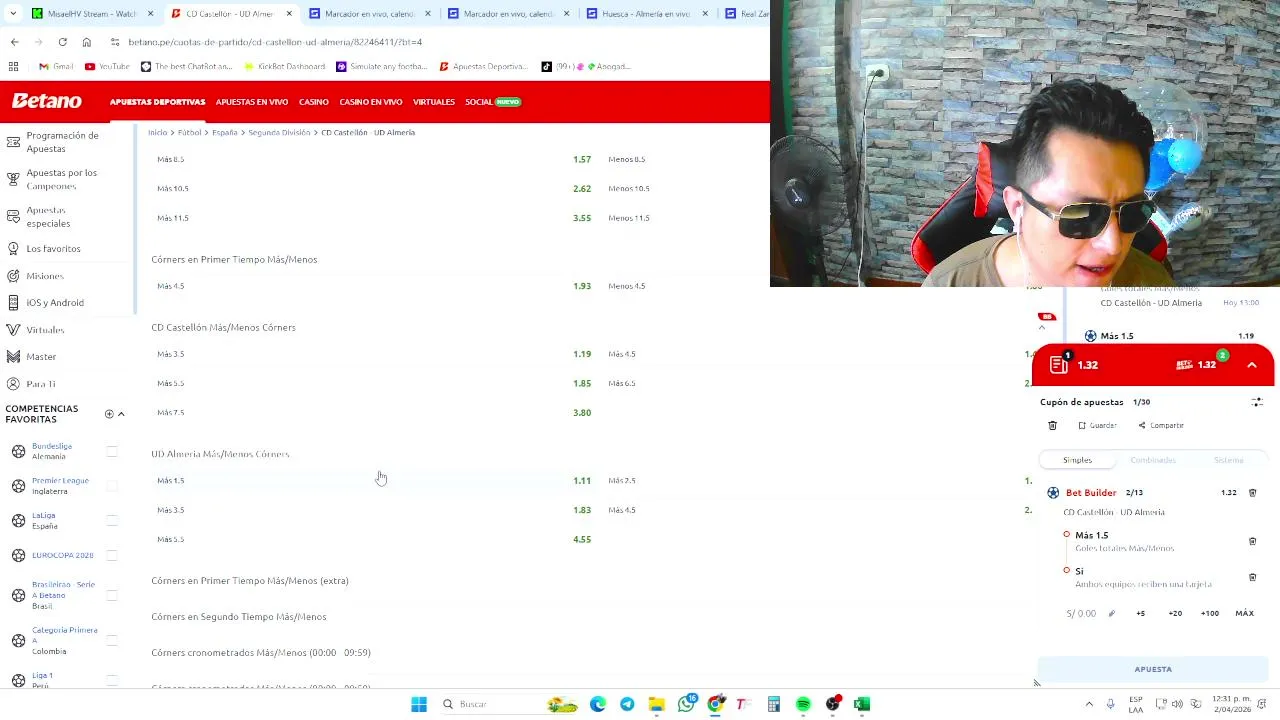This screenshot has width=1280, height=720.
Task: Show hidden system tray icons
Action: point(1089,704)
